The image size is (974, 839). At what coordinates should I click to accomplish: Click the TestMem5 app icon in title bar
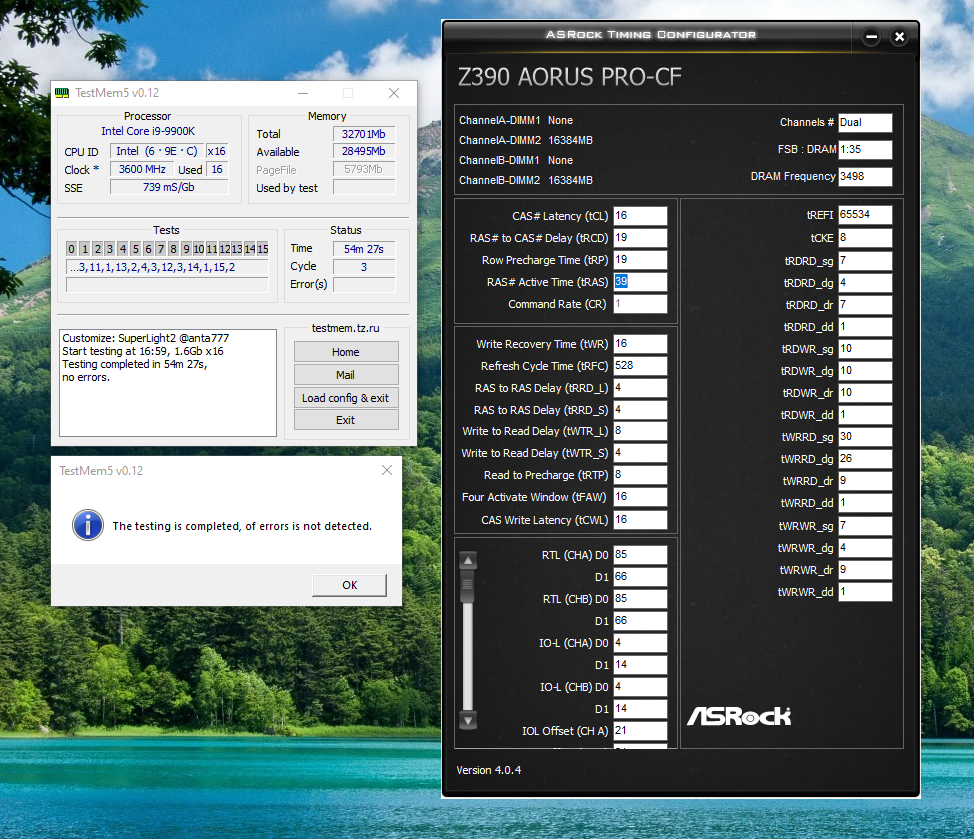pyautogui.click(x=62, y=93)
